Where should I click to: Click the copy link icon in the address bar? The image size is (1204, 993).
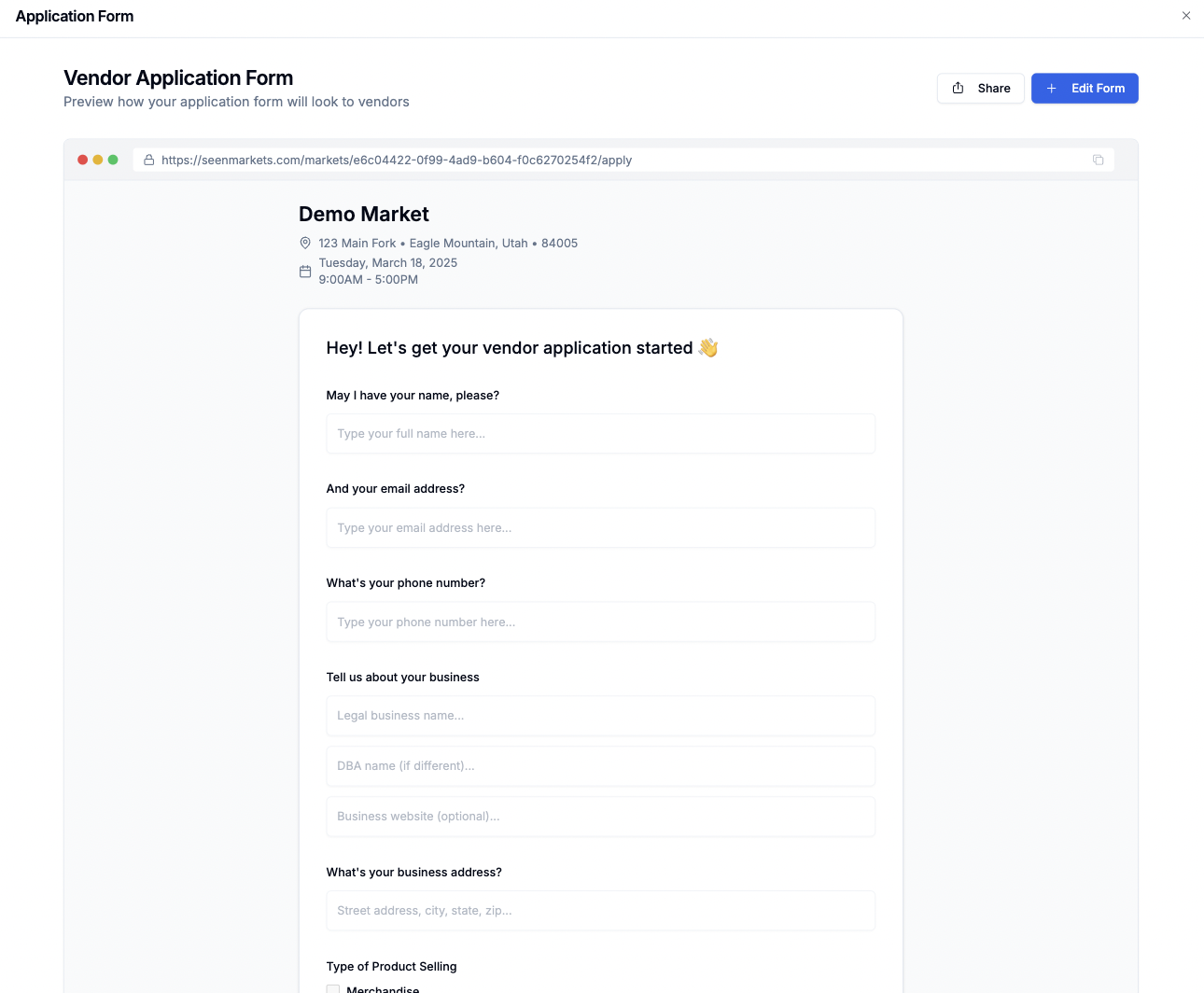pos(1098,160)
